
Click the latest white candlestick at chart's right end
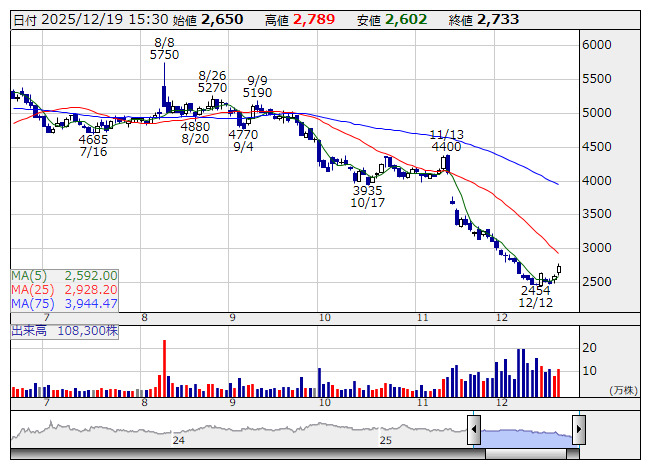coord(559,269)
